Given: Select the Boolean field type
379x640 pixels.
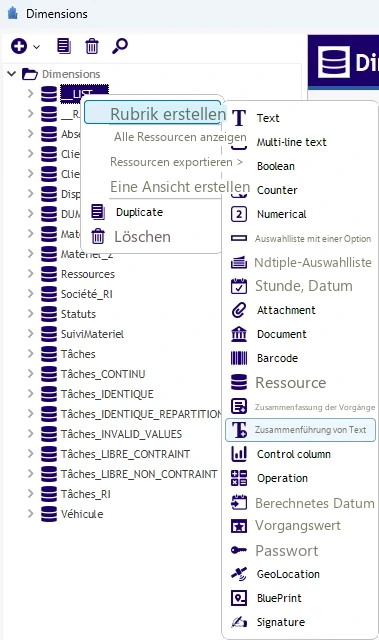Looking at the screenshot, I should (x=276, y=166).
